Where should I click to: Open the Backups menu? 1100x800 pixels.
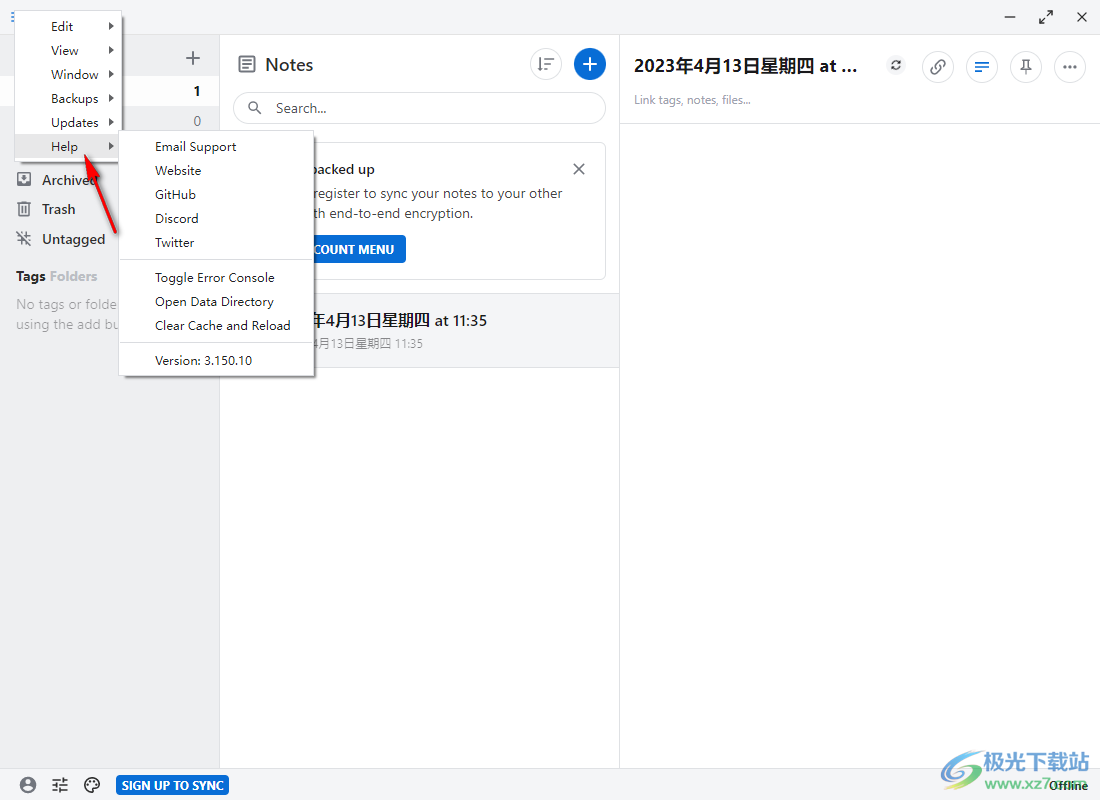click(x=68, y=98)
